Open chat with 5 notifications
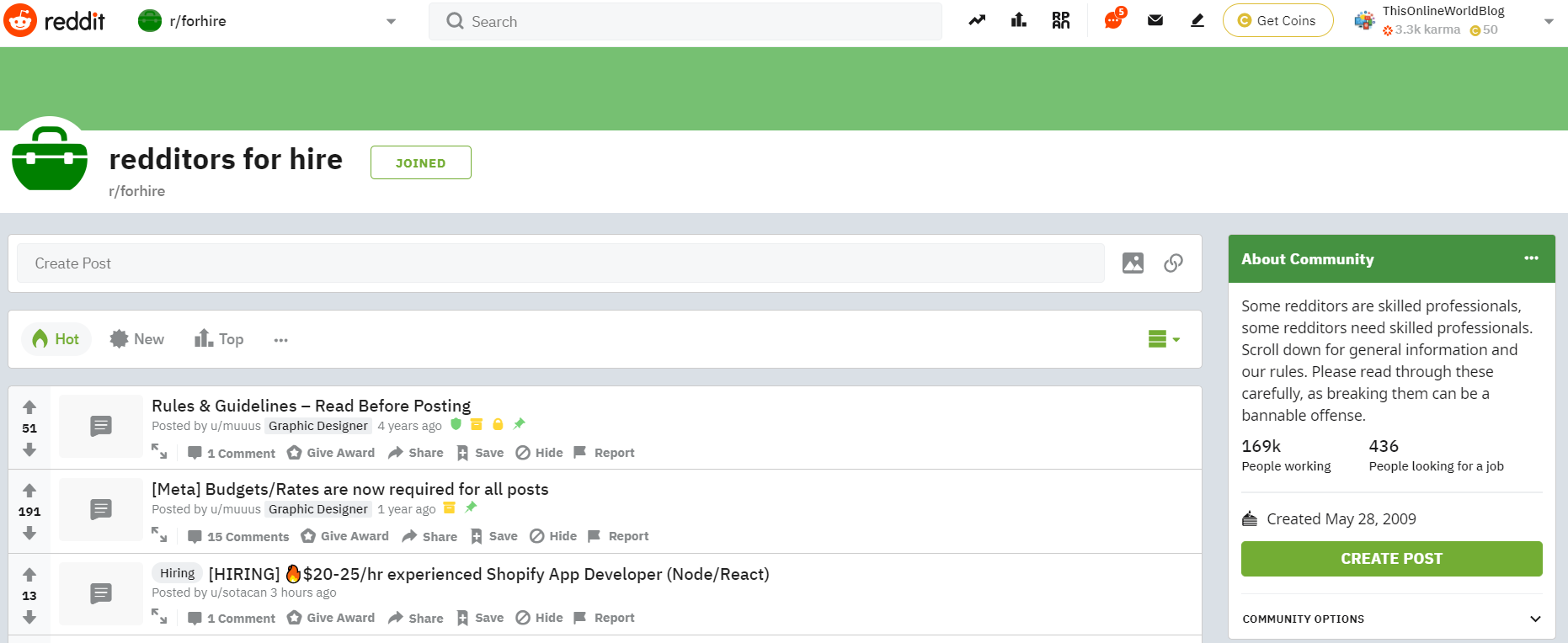The height and width of the screenshot is (643, 1568). (1113, 19)
